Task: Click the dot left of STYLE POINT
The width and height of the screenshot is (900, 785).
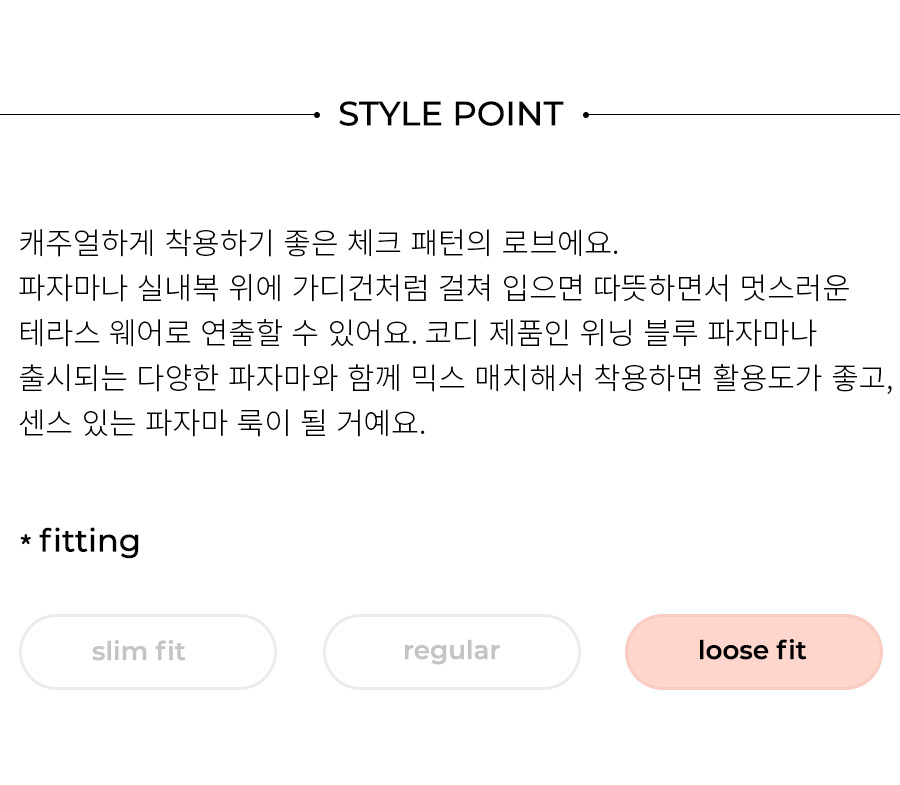Action: (317, 115)
